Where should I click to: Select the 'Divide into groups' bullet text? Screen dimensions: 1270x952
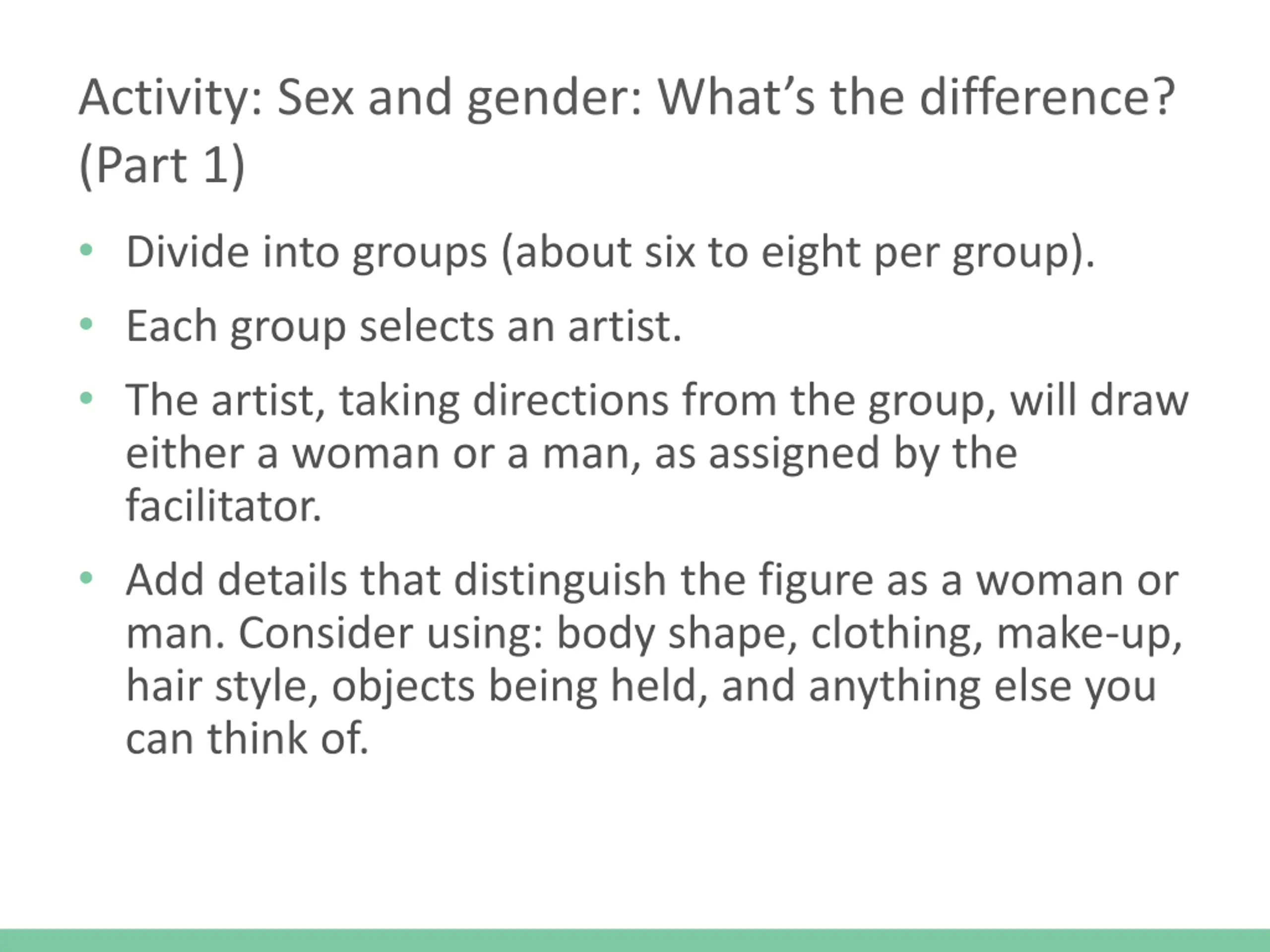click(610, 252)
